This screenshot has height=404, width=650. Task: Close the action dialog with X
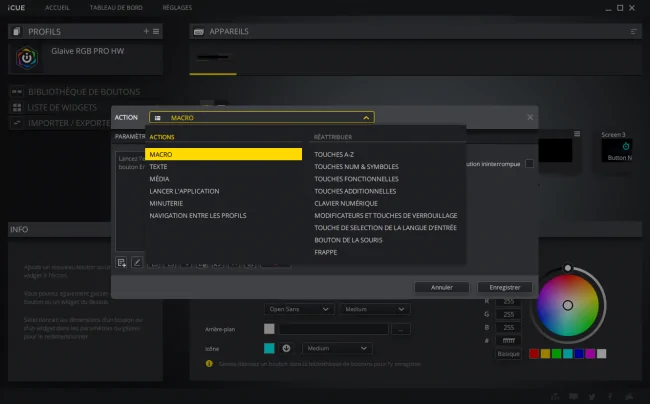click(530, 118)
